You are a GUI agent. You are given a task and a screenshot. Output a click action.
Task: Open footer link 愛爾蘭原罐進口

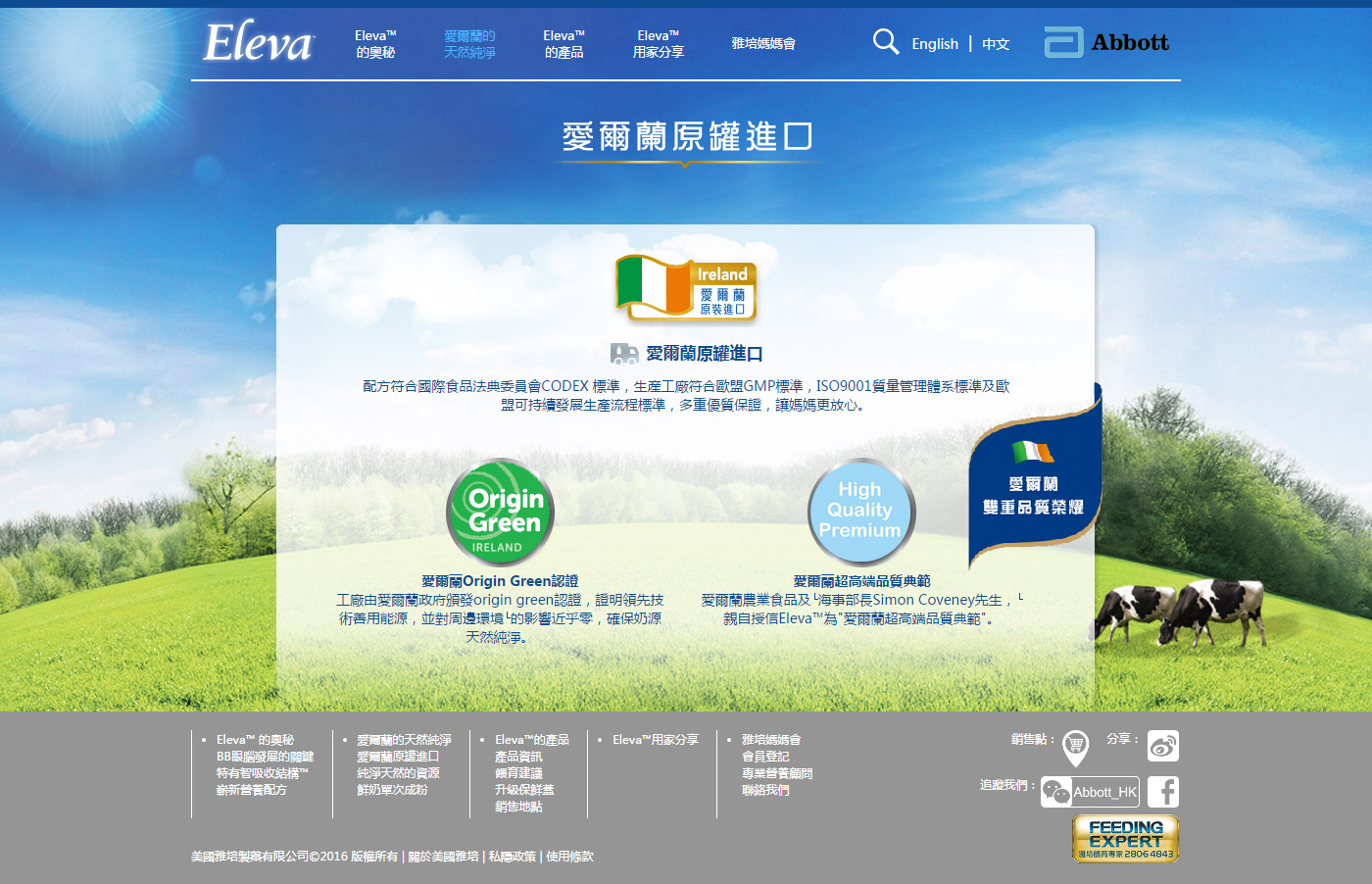398,757
